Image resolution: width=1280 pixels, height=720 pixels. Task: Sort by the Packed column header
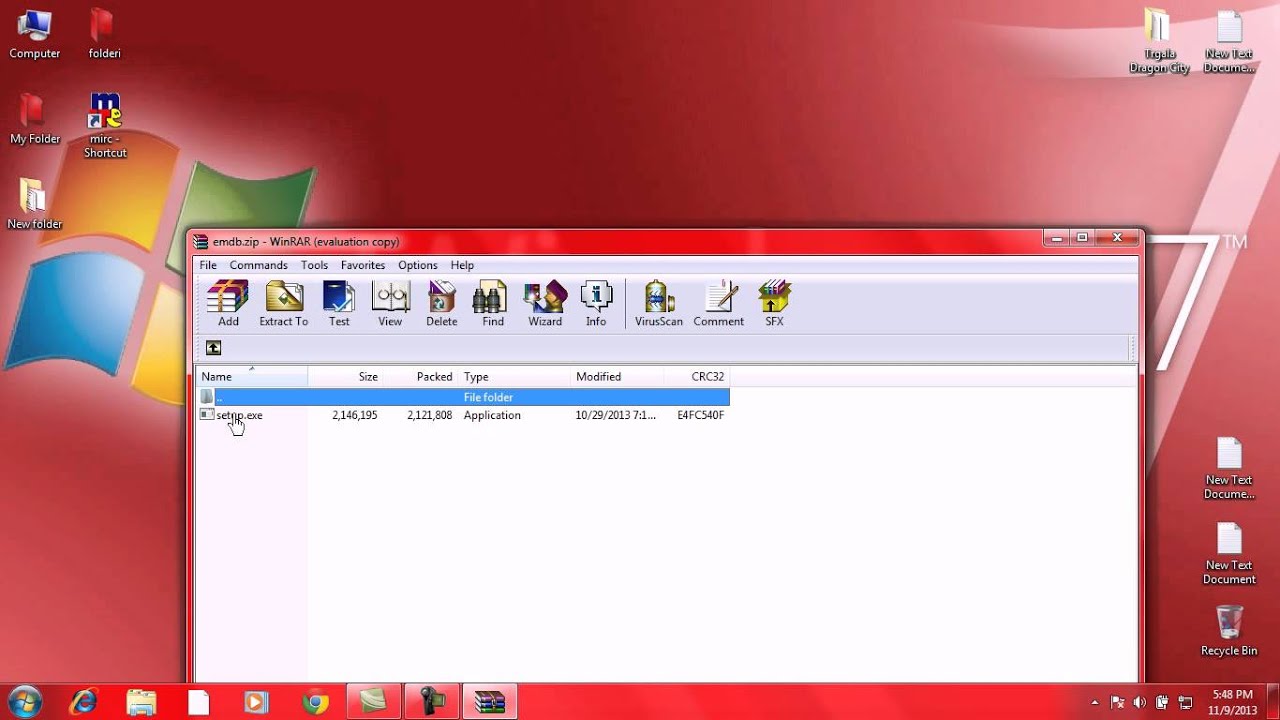pos(421,377)
